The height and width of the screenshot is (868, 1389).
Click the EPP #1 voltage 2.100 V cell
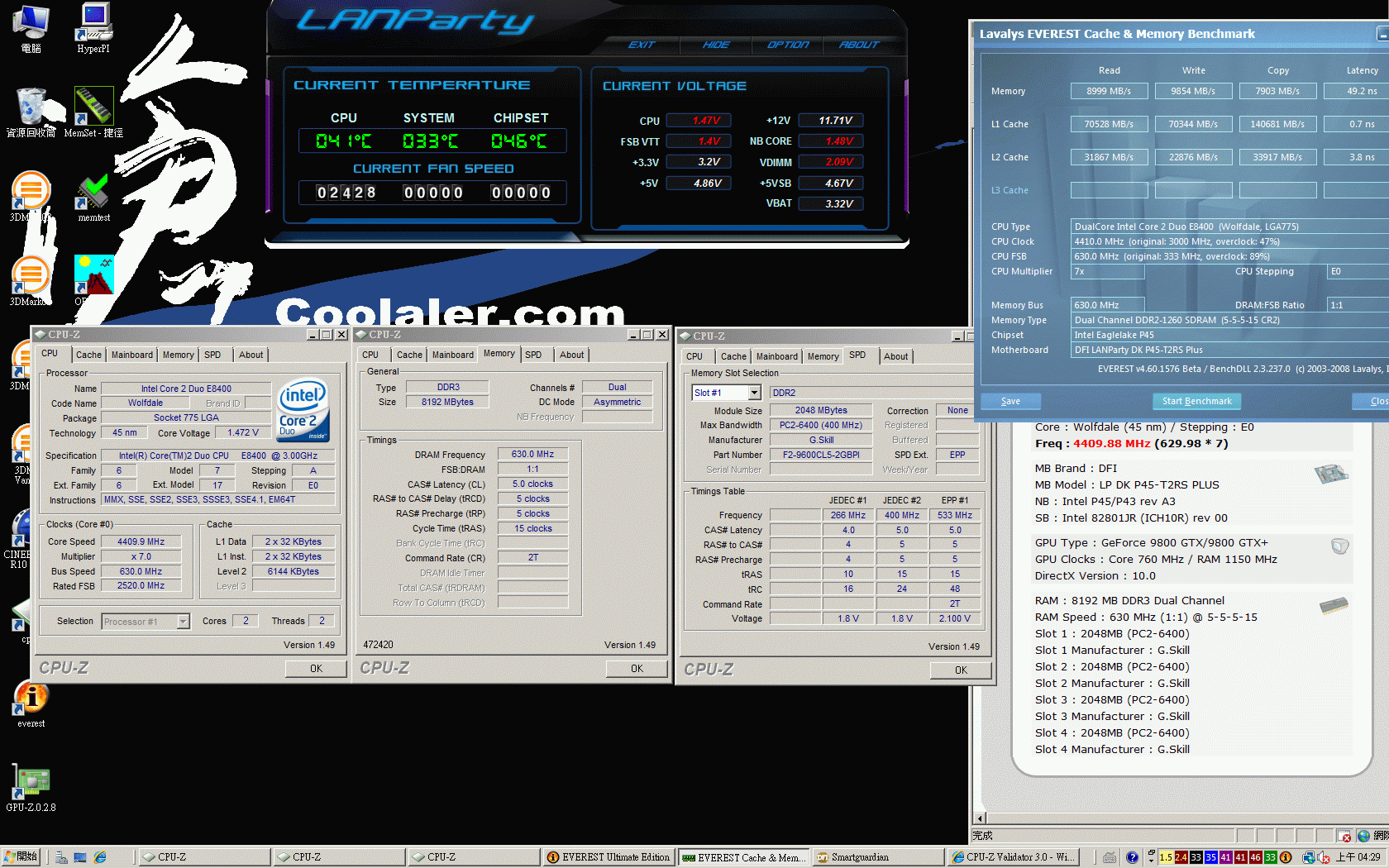pyautogui.click(x=955, y=618)
